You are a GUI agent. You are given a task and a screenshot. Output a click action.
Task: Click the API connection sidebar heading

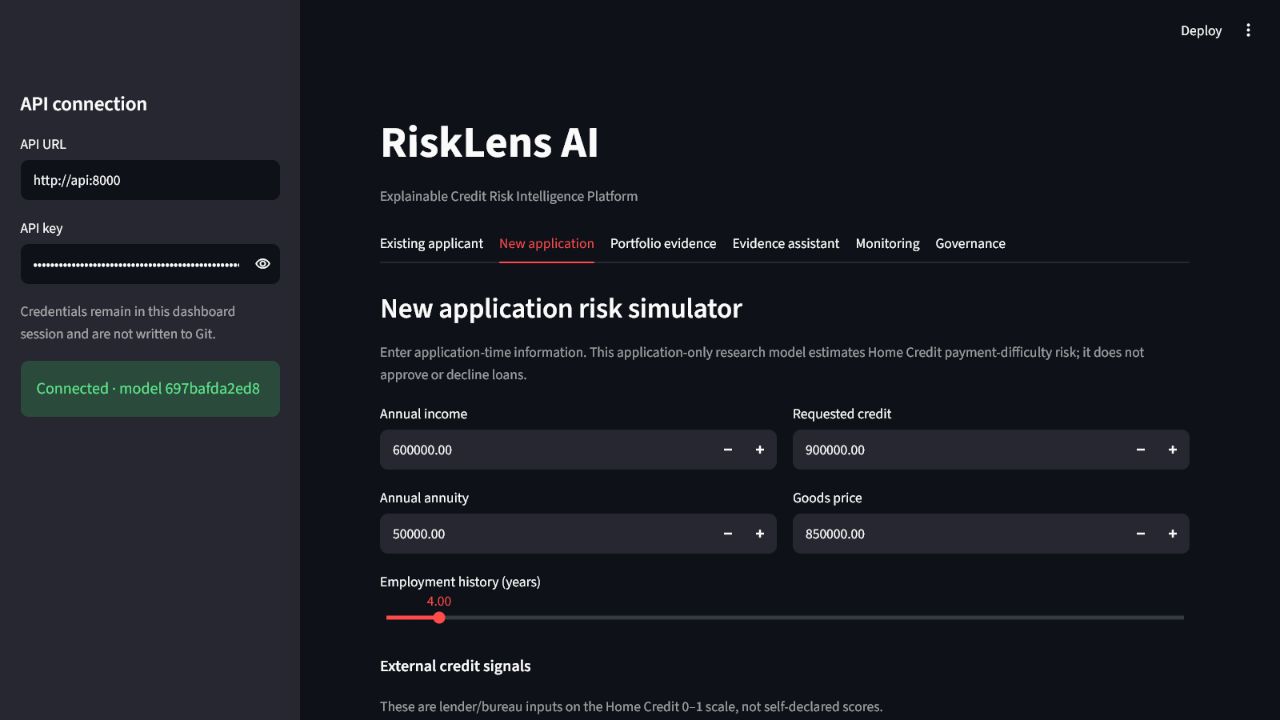pos(84,104)
